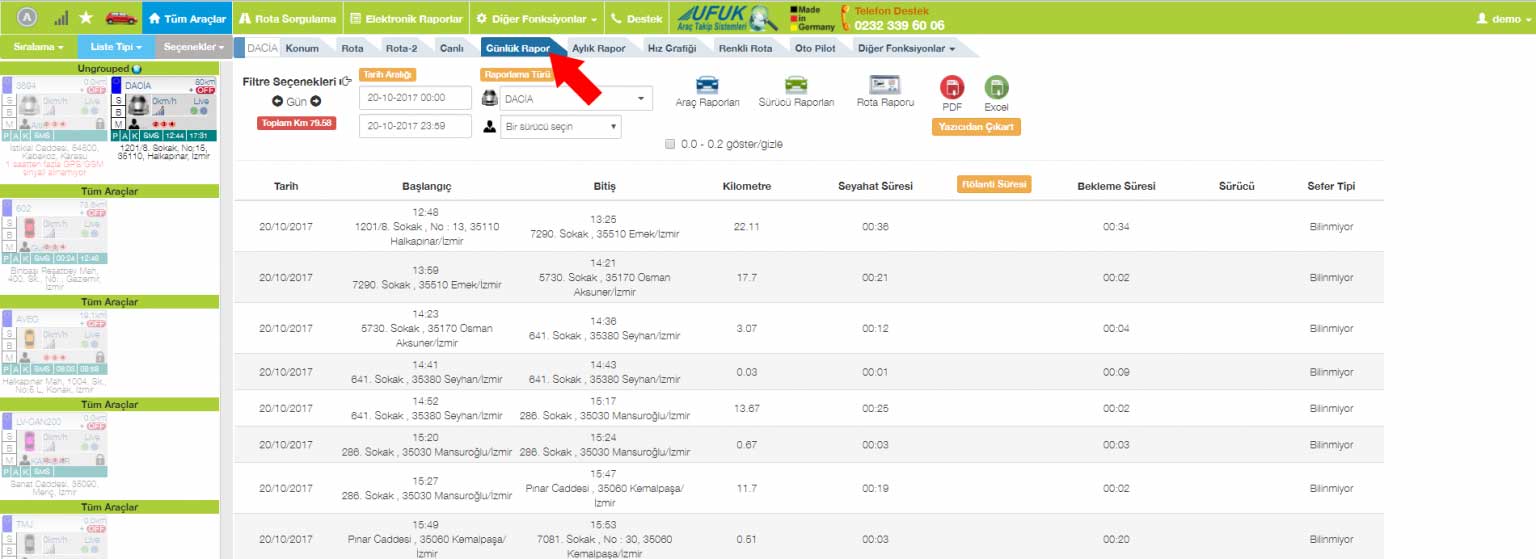Open the Renkli Rota tab
Screen dimensions: 1536x559
745,48
